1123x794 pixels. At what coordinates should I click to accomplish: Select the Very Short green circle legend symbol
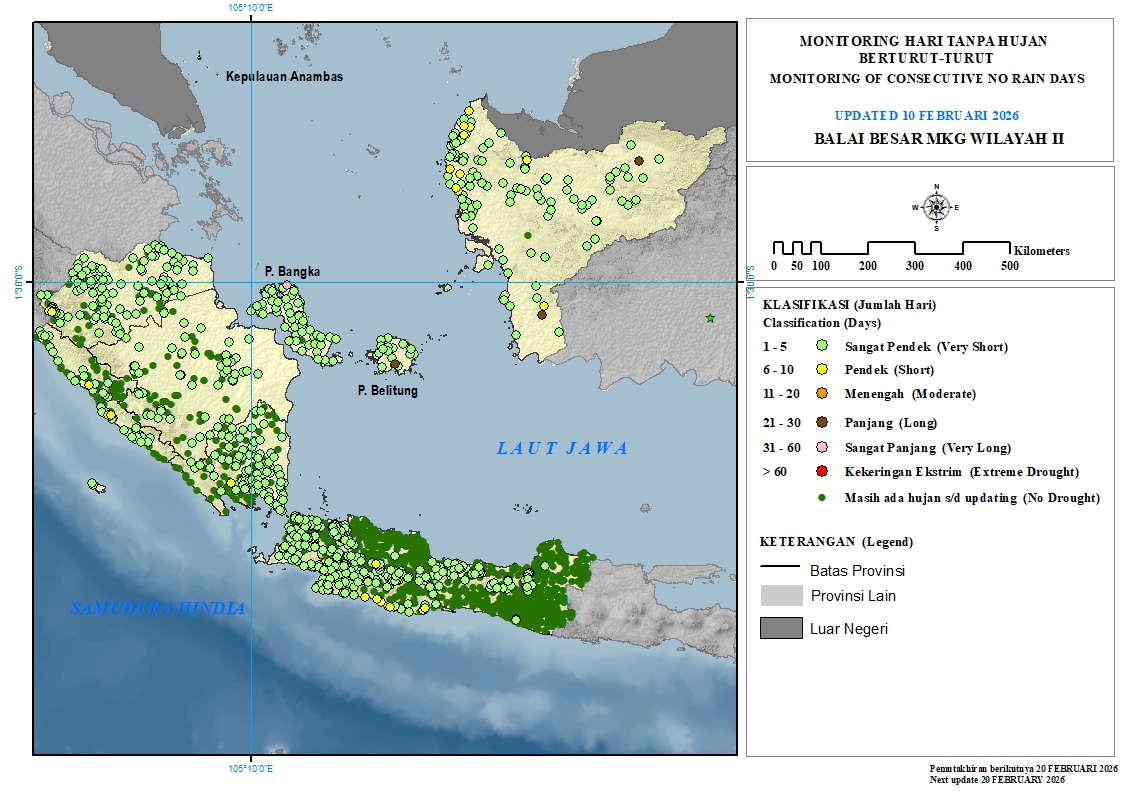[x=822, y=347]
